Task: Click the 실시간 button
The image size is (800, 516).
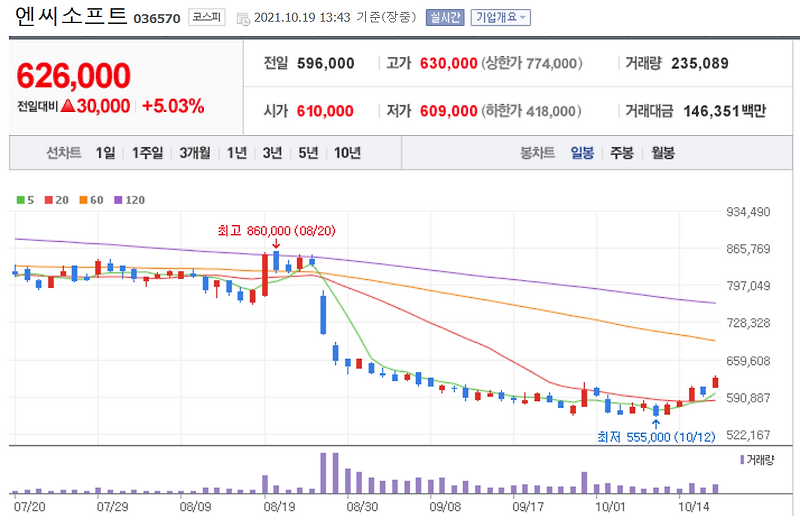Action: click(x=445, y=17)
